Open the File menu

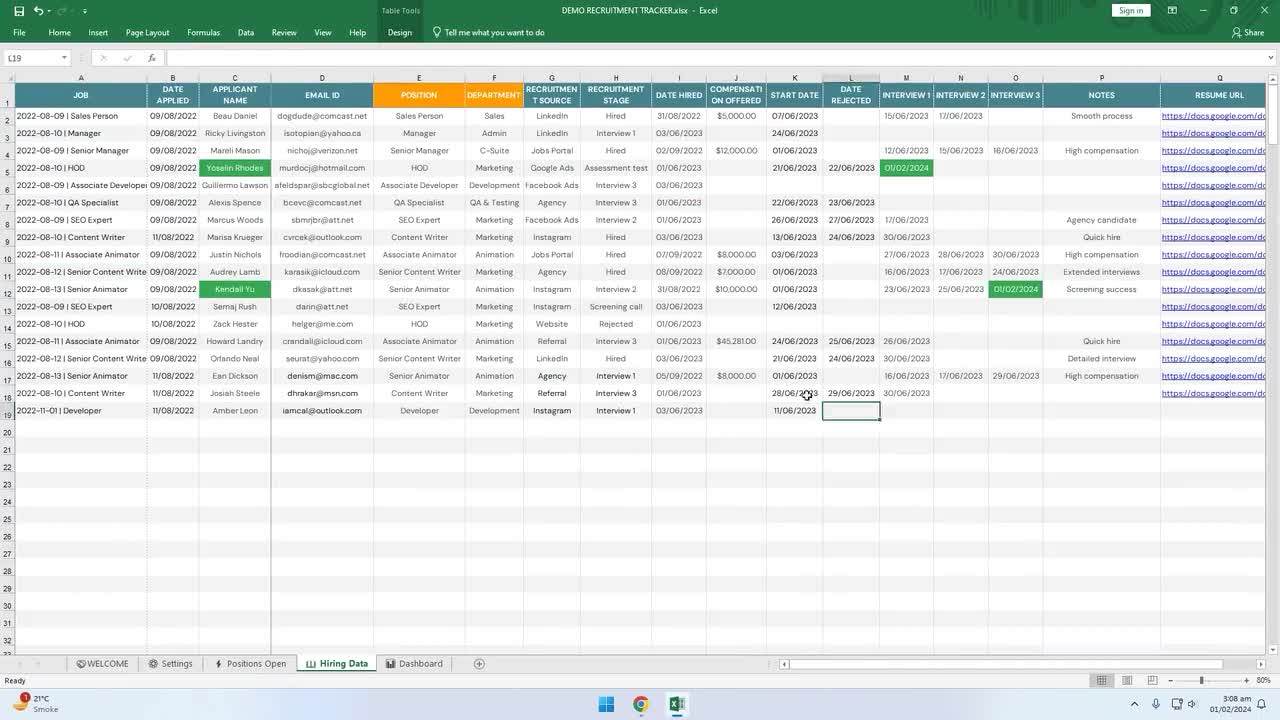[19, 33]
